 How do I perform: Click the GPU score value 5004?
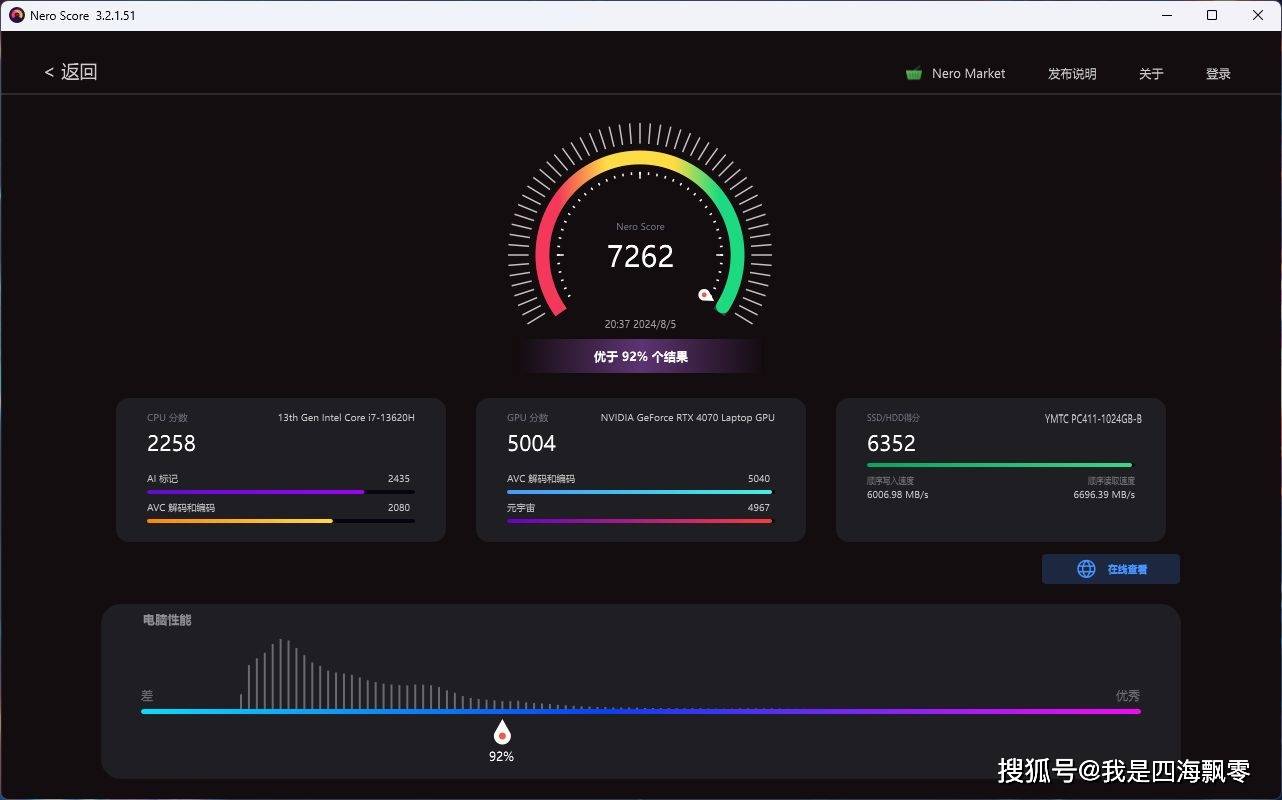[531, 443]
